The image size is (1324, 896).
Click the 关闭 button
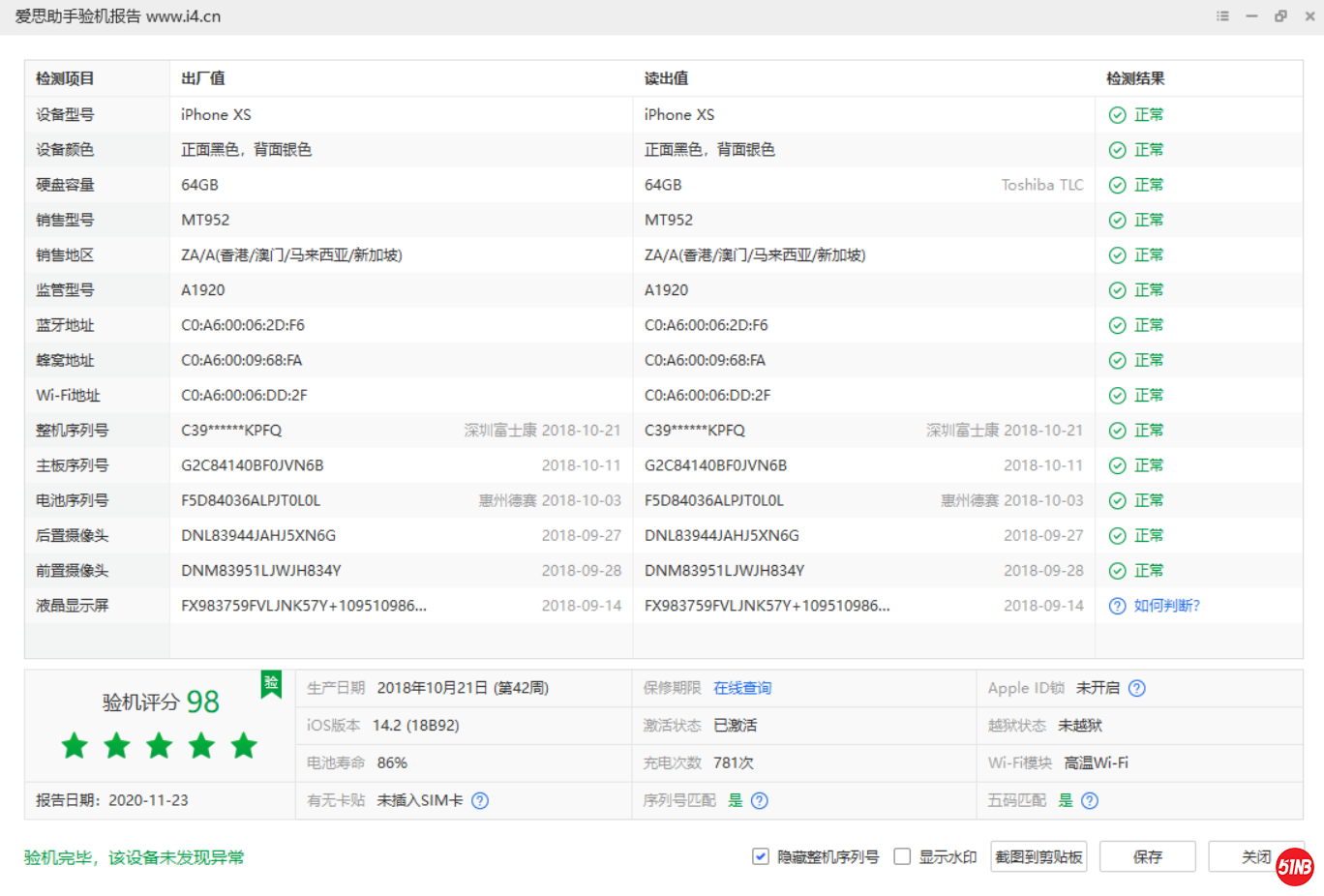point(1255,856)
